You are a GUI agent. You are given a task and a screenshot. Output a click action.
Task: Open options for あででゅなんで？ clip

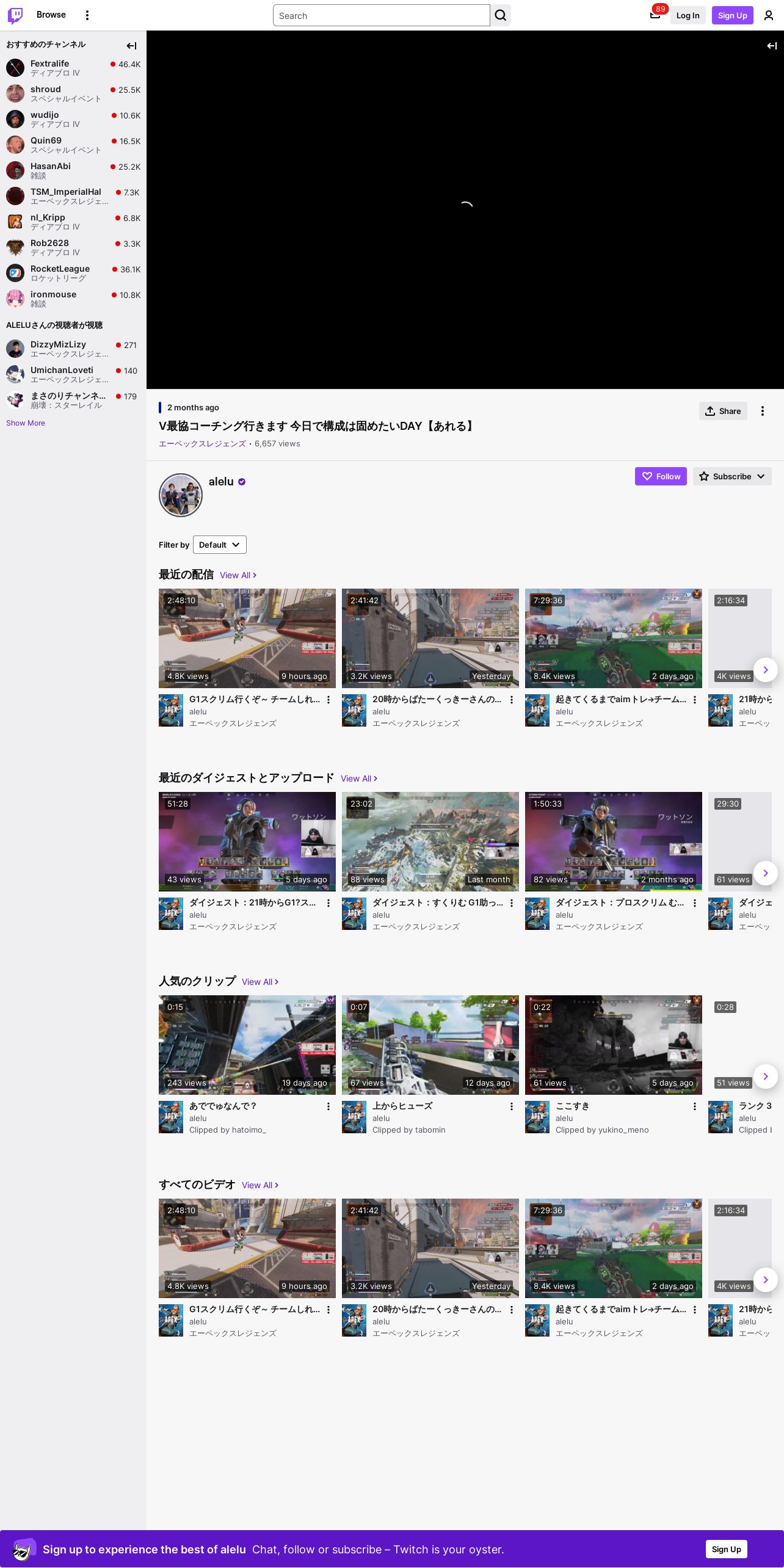328,1106
